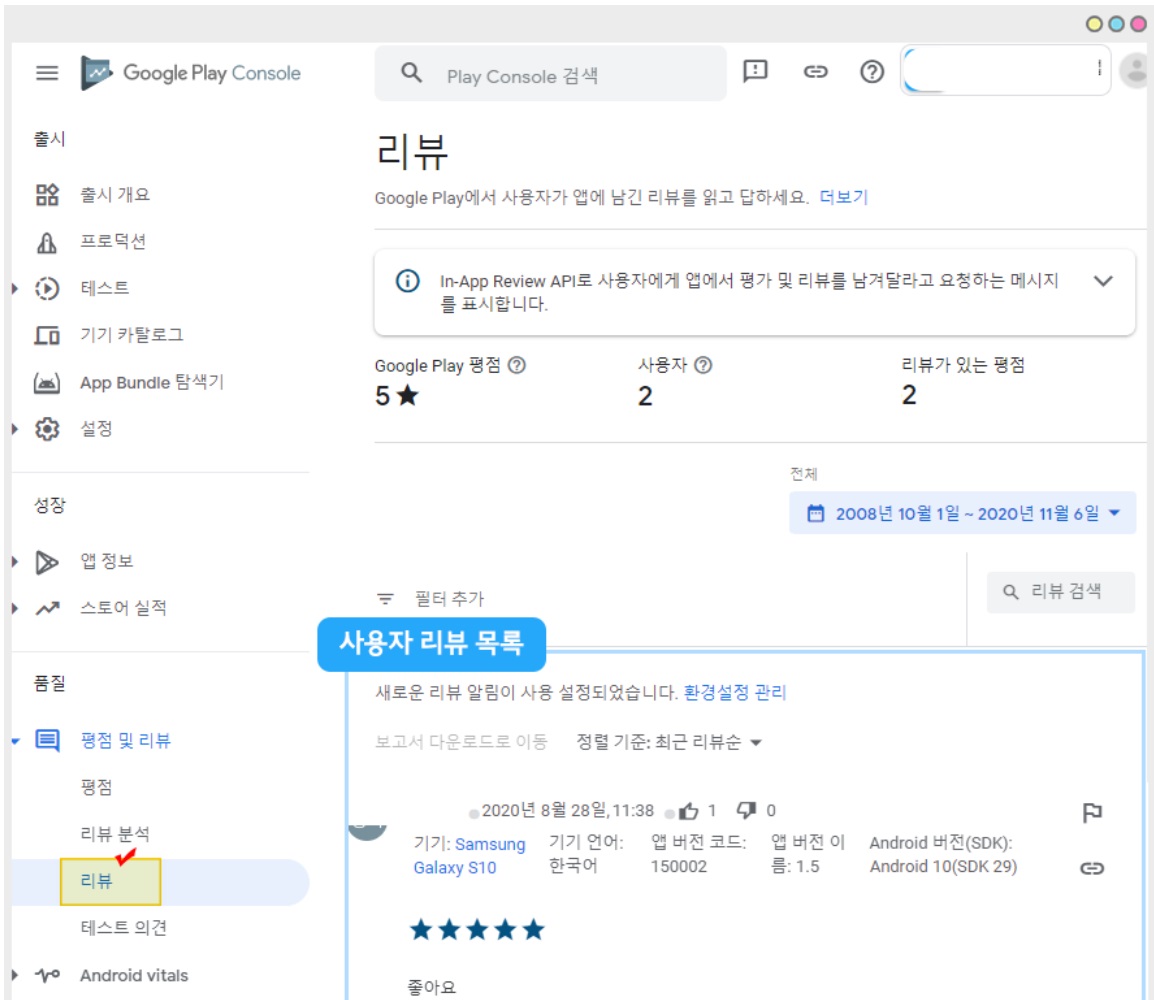Click the 출시 개요 dashboard icon

click(x=47, y=194)
